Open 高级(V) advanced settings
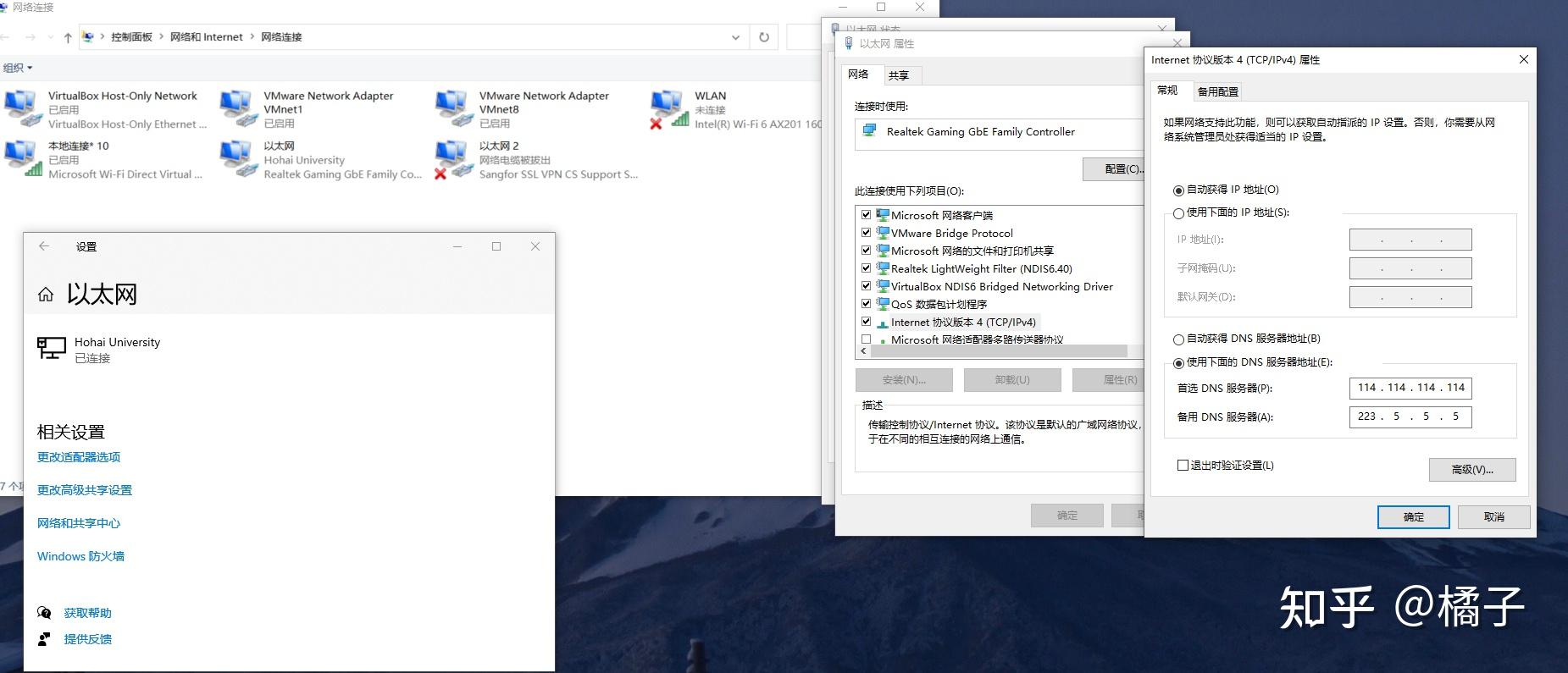Screen dimensions: 1568x673 (1472, 470)
